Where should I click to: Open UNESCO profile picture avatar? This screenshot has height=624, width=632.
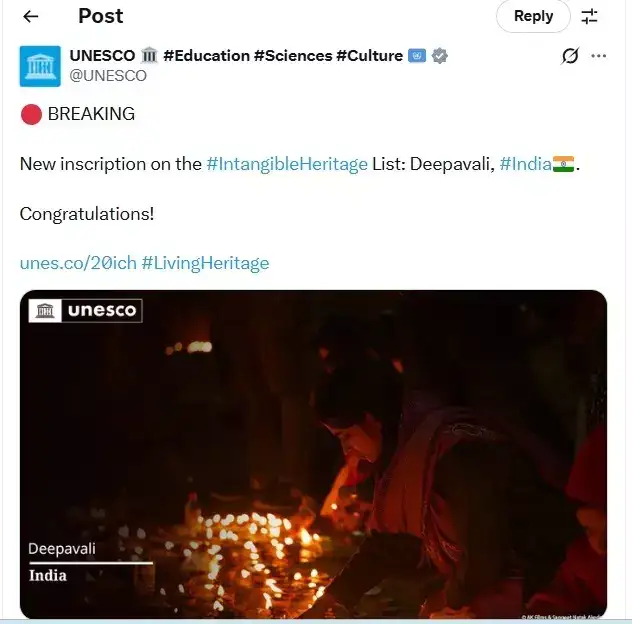tap(40, 66)
